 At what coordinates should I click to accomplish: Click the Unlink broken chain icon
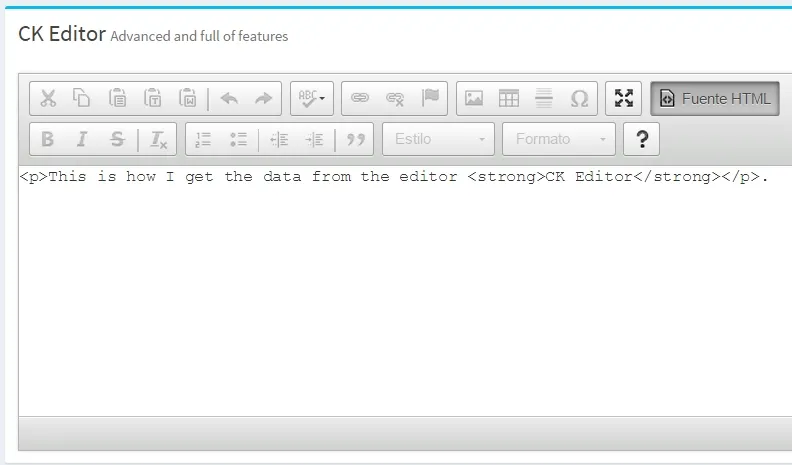394,98
